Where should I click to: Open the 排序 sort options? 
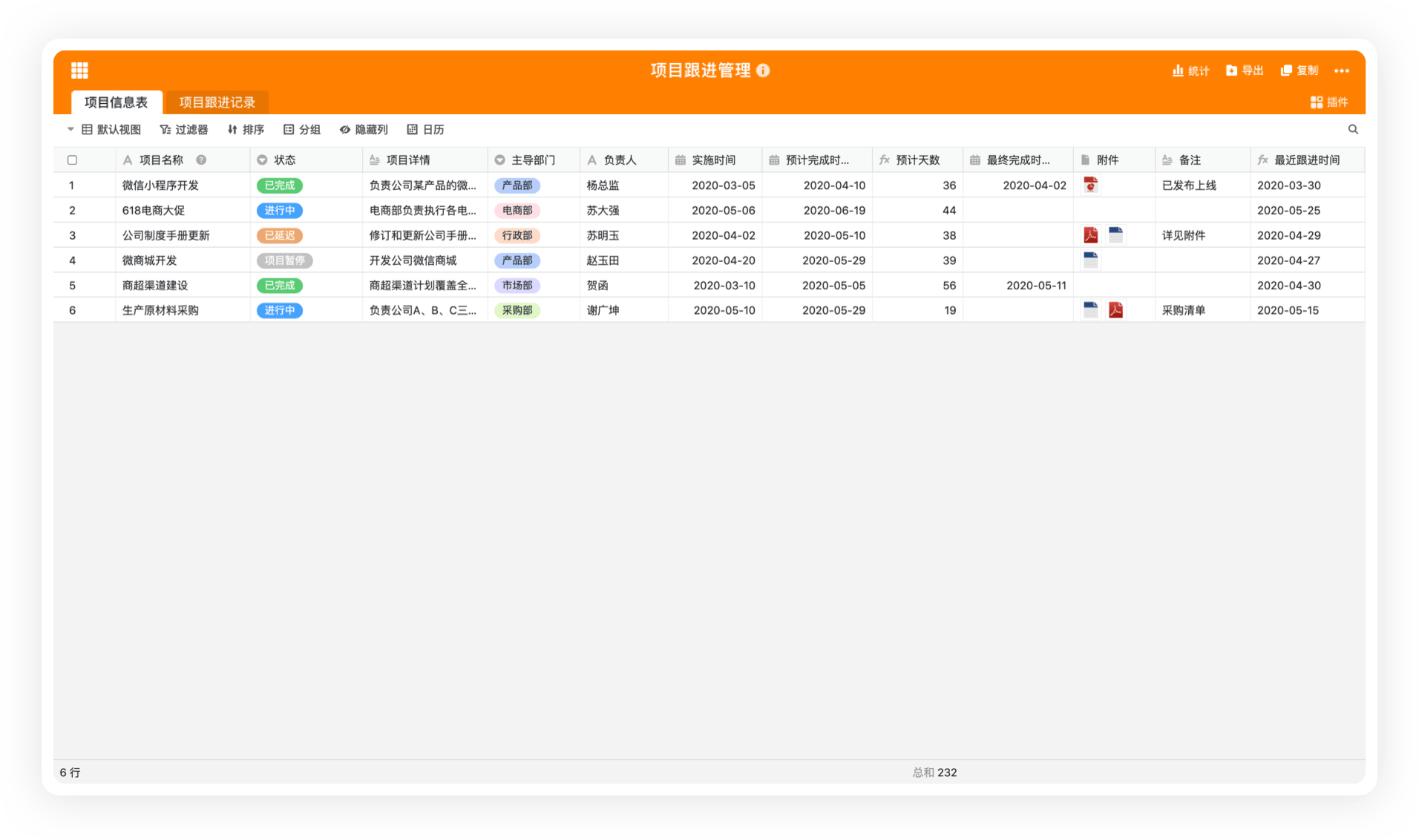(x=246, y=129)
